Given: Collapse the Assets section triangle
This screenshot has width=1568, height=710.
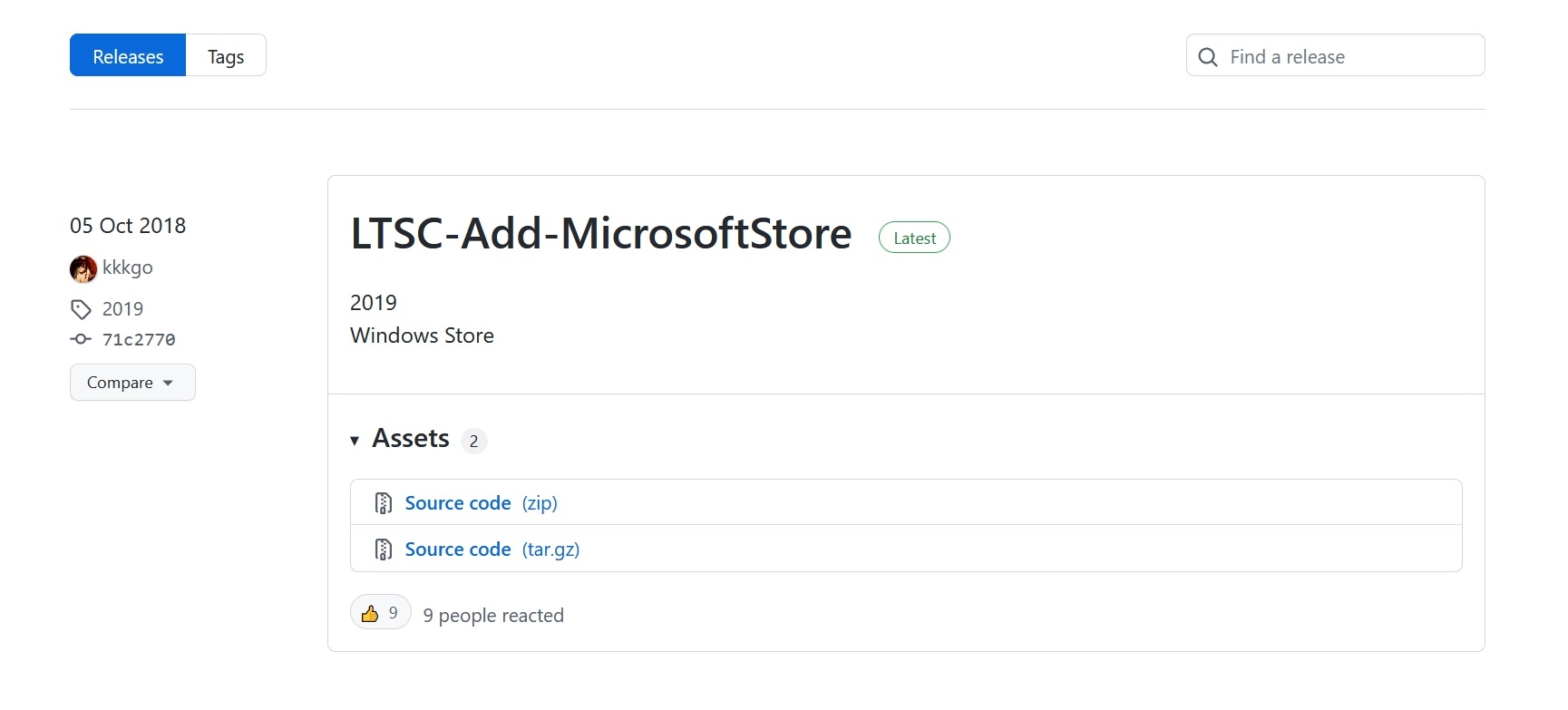Looking at the screenshot, I should pos(355,441).
